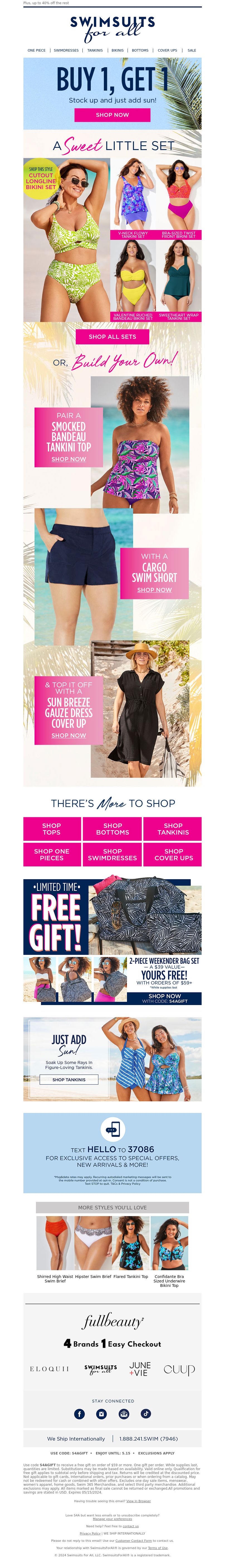Follow the Shop Now link for Cargo Swim Short
Image resolution: width=225 pixels, height=1568 pixels.
(x=155, y=590)
